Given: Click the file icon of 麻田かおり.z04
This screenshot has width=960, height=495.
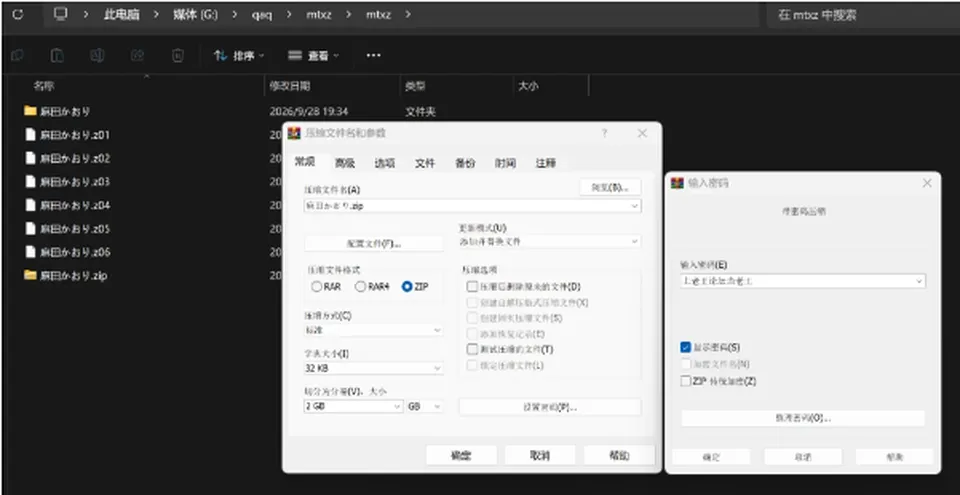Looking at the screenshot, I should coord(30,205).
